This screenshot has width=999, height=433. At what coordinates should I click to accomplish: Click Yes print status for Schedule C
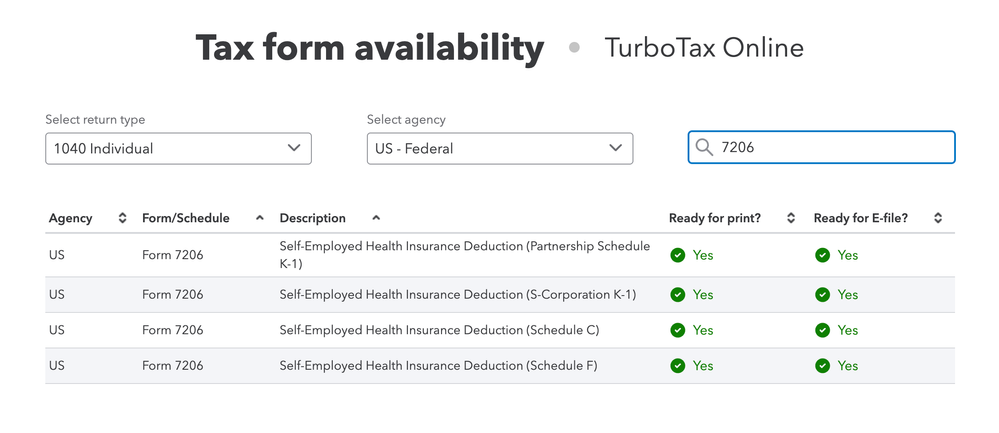pyautogui.click(x=703, y=330)
